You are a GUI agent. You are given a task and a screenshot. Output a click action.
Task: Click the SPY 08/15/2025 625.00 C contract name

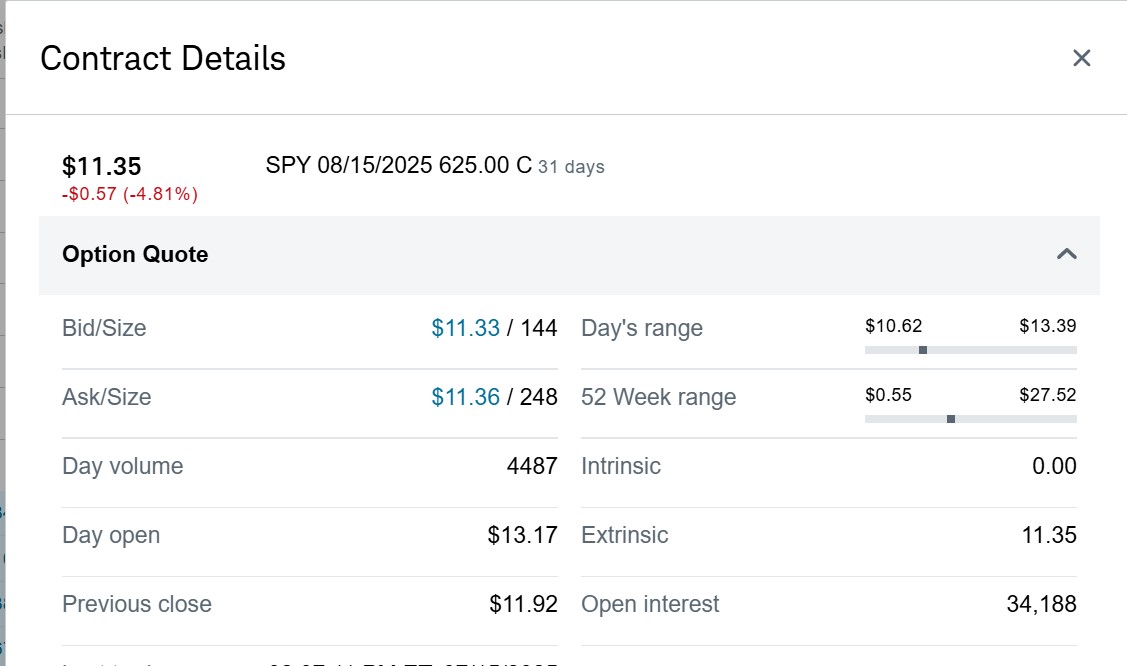(398, 166)
